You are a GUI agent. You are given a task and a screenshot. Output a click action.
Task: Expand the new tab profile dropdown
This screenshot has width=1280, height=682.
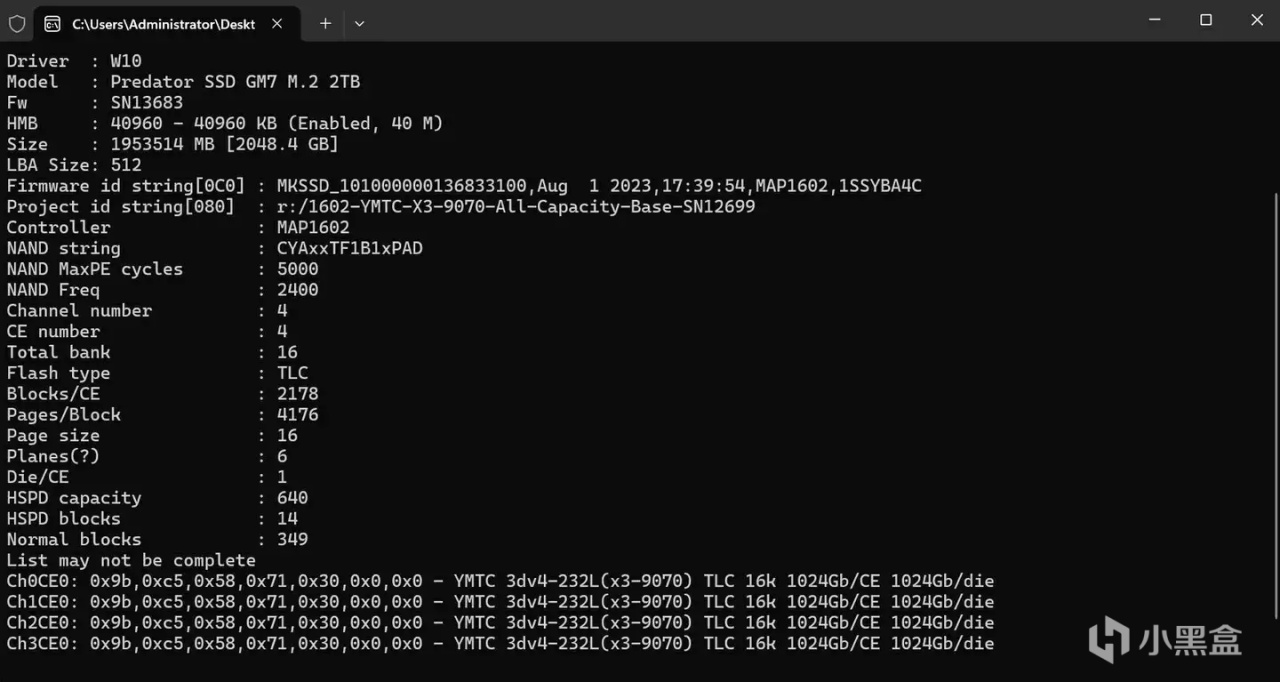point(359,23)
